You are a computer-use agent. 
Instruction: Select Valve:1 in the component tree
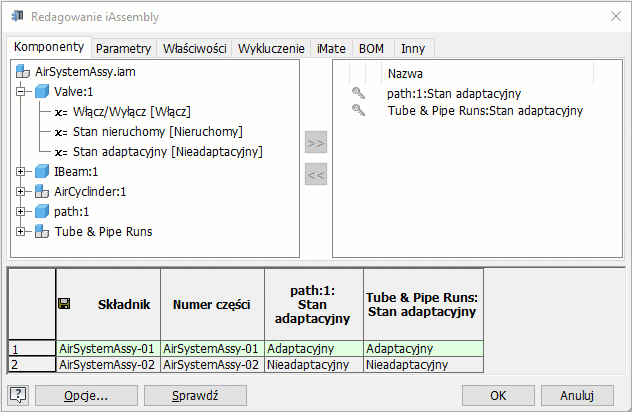click(x=74, y=92)
